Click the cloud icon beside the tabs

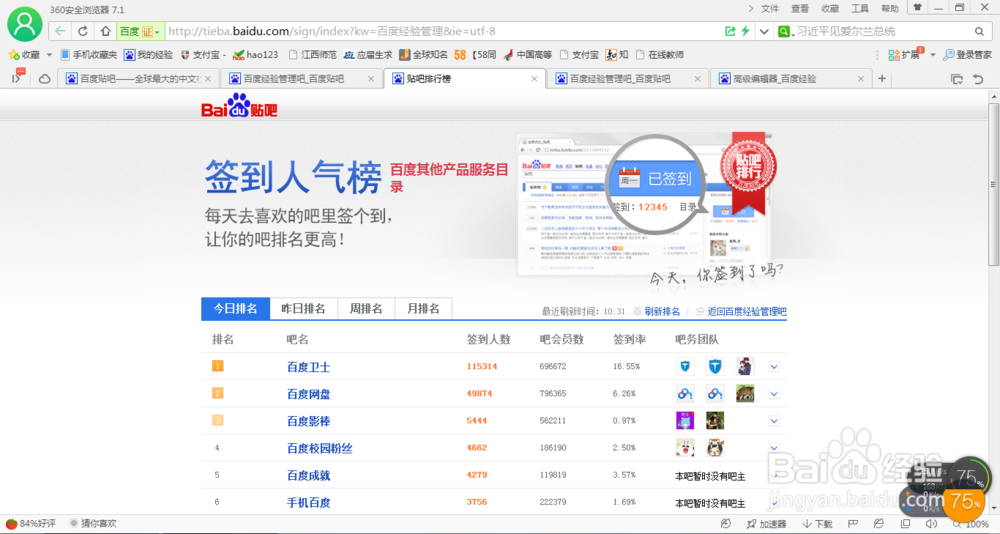tap(44, 78)
